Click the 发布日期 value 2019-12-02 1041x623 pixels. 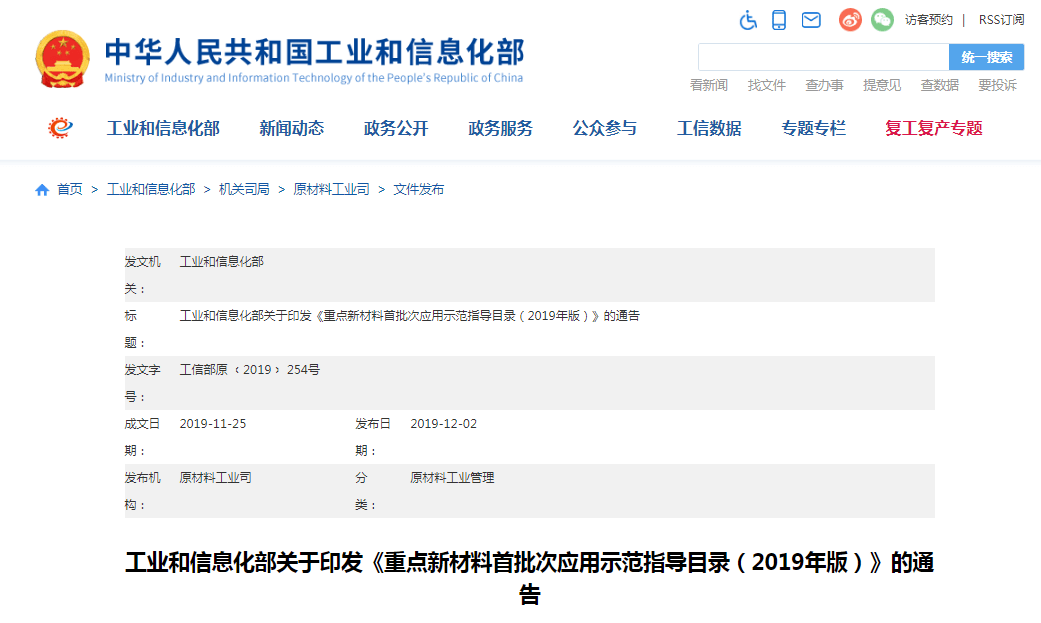tap(443, 424)
